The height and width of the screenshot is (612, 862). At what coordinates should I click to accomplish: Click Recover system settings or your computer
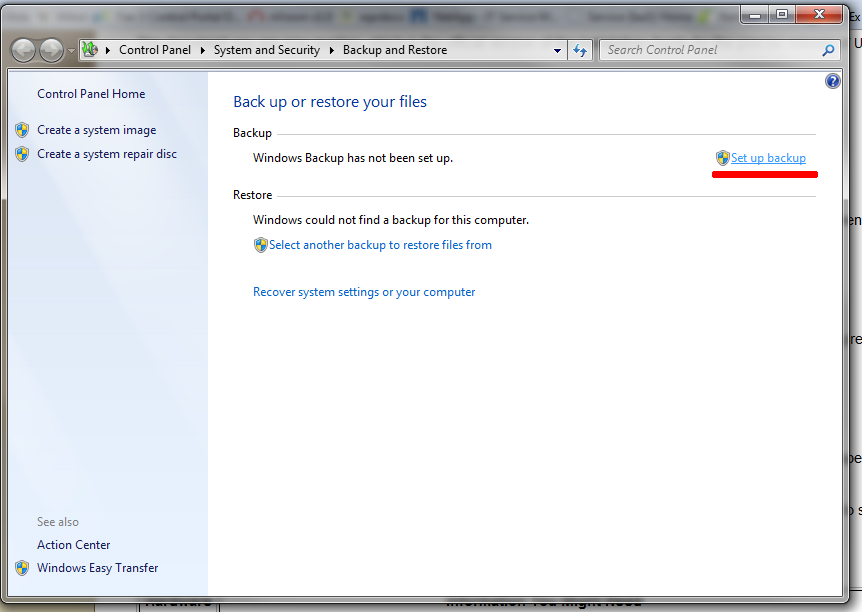point(362,291)
